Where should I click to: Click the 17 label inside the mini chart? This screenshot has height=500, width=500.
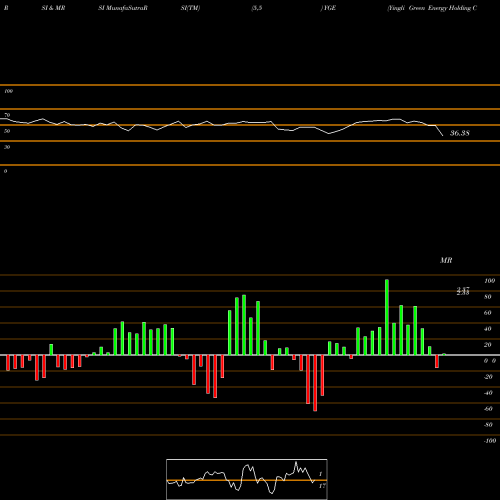click(x=322, y=486)
